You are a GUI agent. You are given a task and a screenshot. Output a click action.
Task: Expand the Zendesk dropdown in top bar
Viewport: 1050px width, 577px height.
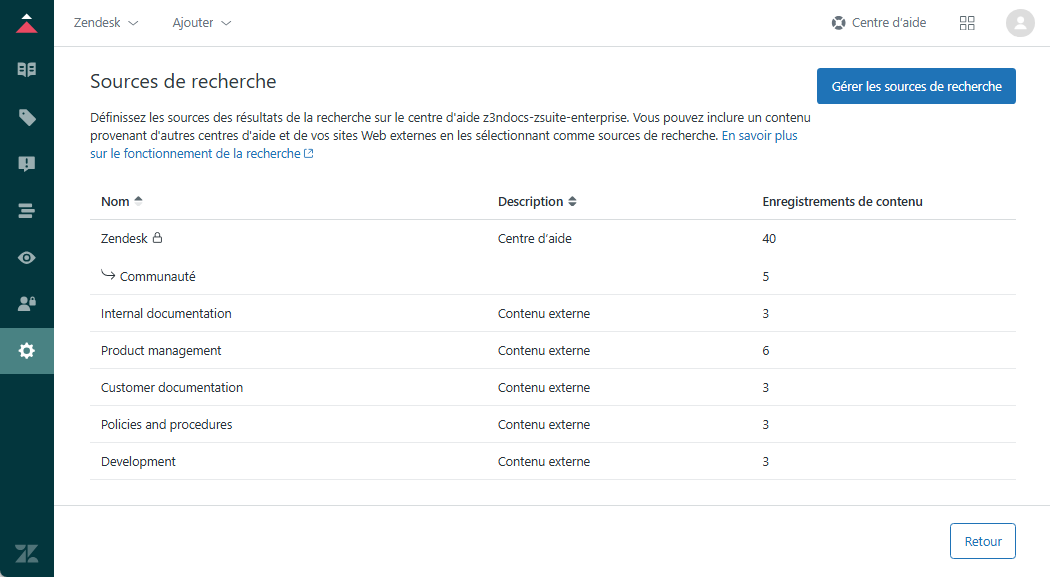point(106,23)
